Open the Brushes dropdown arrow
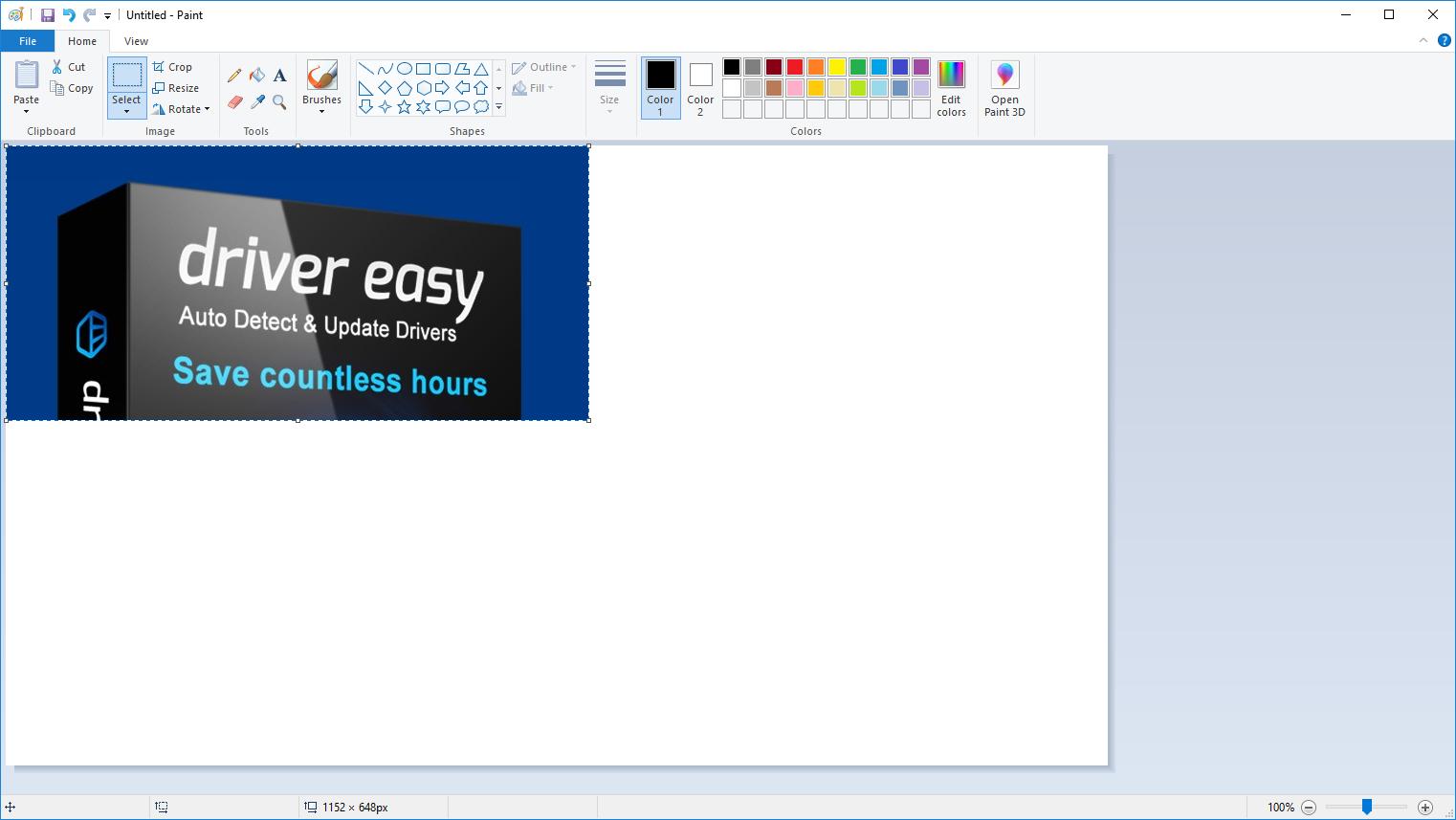 pyautogui.click(x=321, y=112)
